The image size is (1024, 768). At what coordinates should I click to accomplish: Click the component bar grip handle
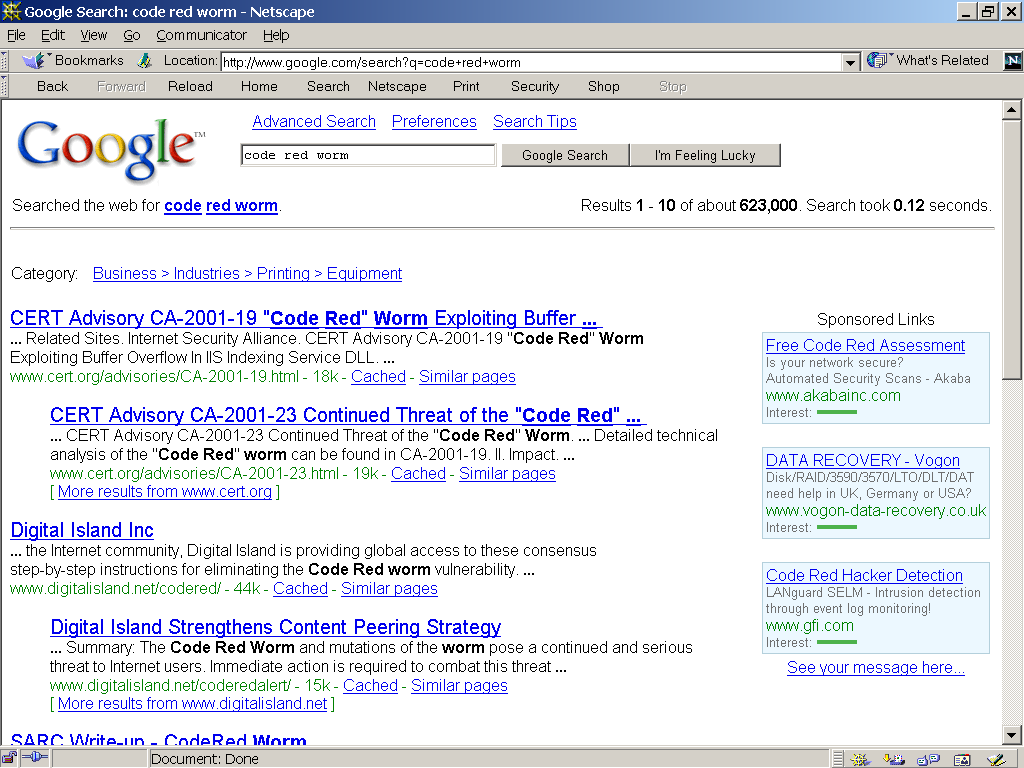point(838,759)
